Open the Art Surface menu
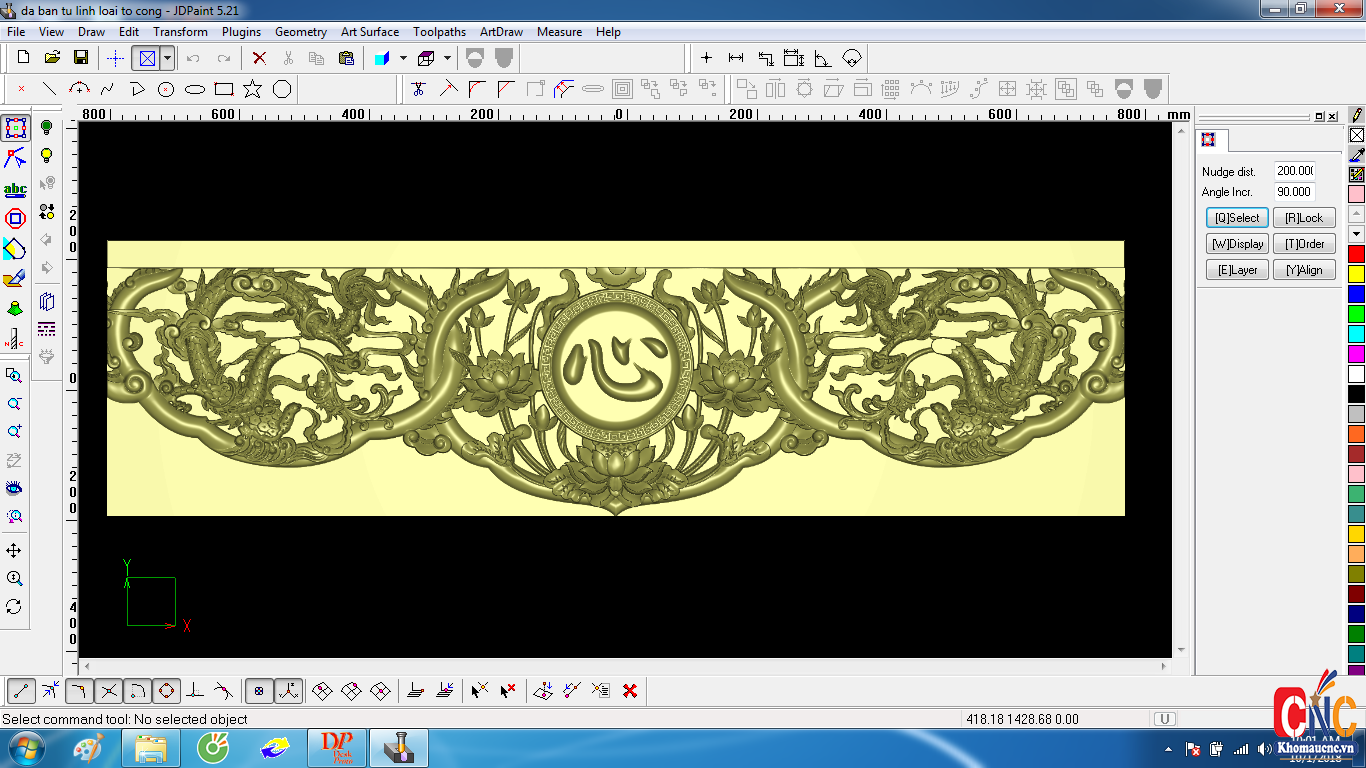Viewport: 1366px width, 768px height. tap(369, 32)
